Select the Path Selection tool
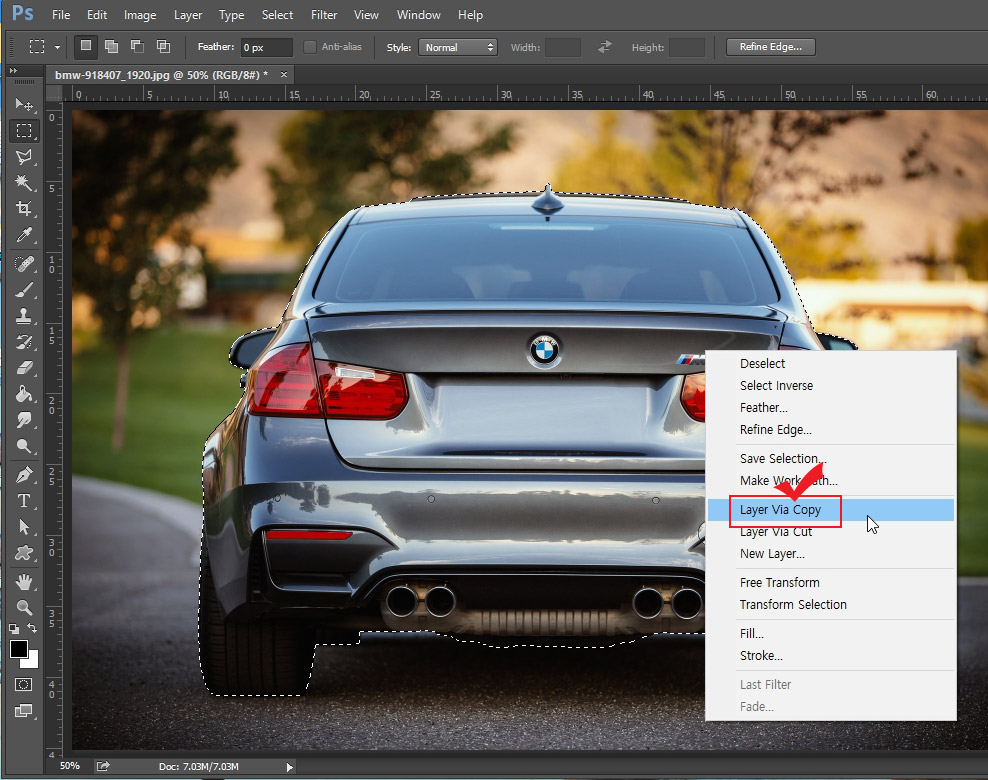The height and width of the screenshot is (780, 988). click(24, 526)
